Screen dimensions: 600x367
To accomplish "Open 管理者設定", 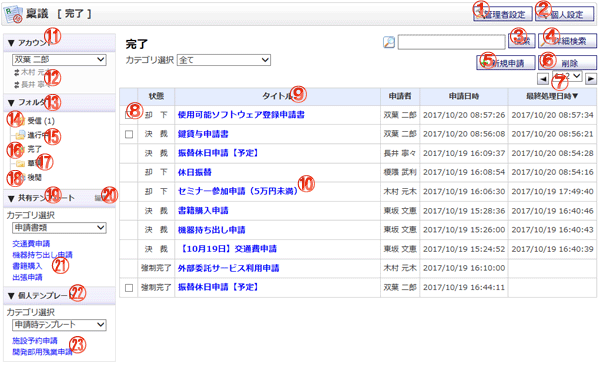I will tap(503, 15).
